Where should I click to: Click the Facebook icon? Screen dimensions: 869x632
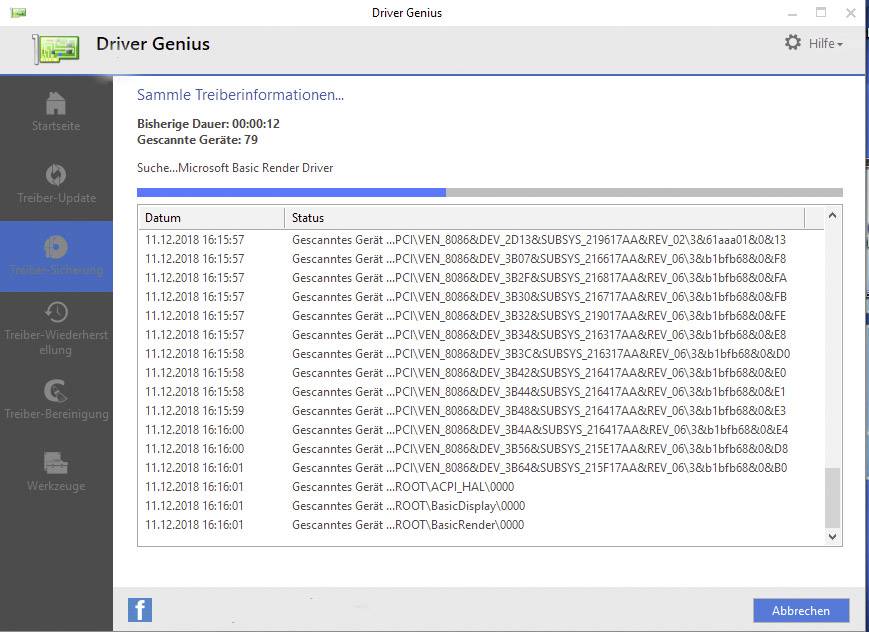click(x=139, y=609)
